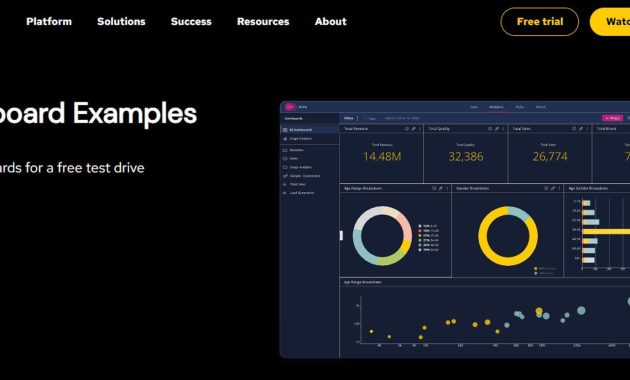Go to the About page

pos(331,22)
